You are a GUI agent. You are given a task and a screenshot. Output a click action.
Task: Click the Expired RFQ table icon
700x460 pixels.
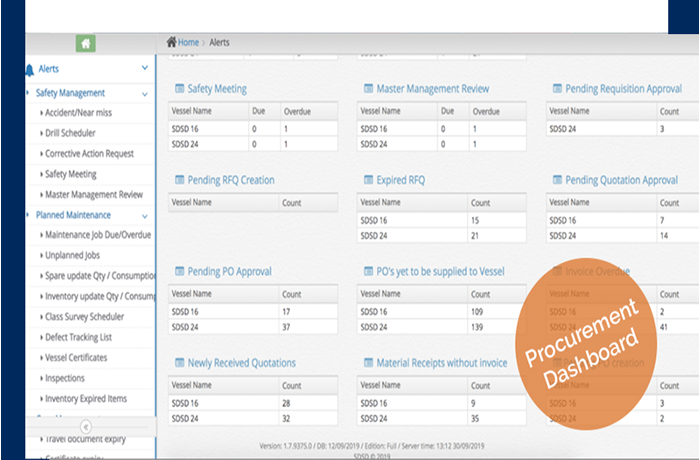[368, 180]
